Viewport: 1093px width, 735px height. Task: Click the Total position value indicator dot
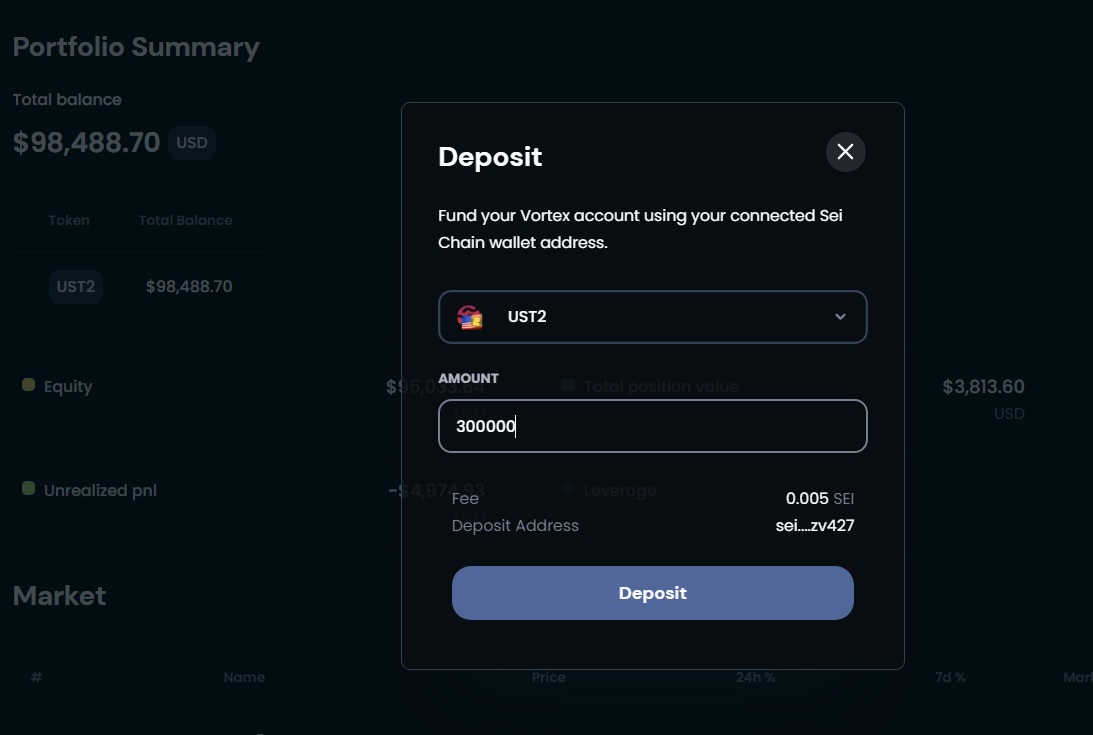[x=568, y=385]
